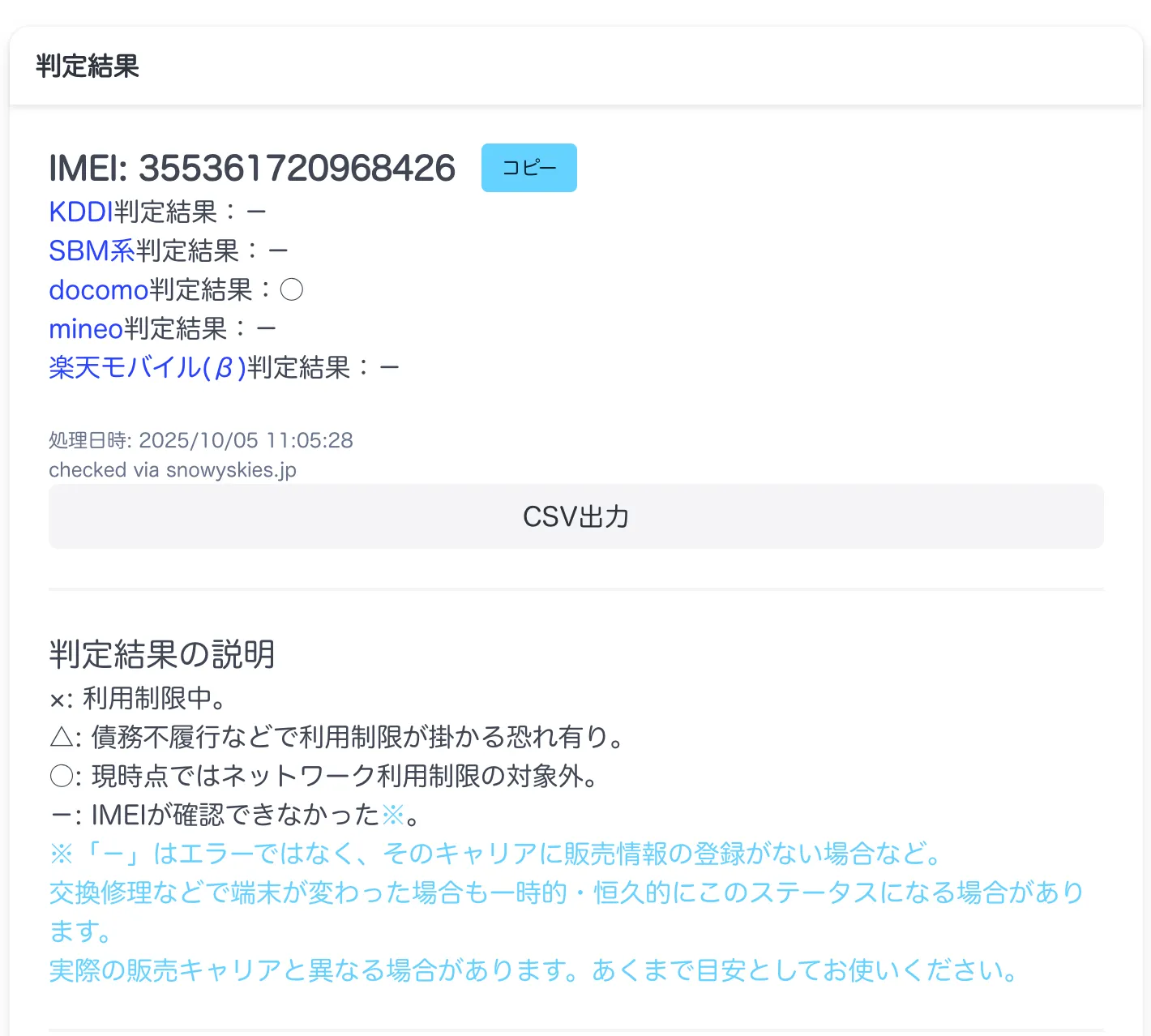Click the blue note starting with 交換修理などで
This screenshot has width=1151, height=1036.
[566, 893]
